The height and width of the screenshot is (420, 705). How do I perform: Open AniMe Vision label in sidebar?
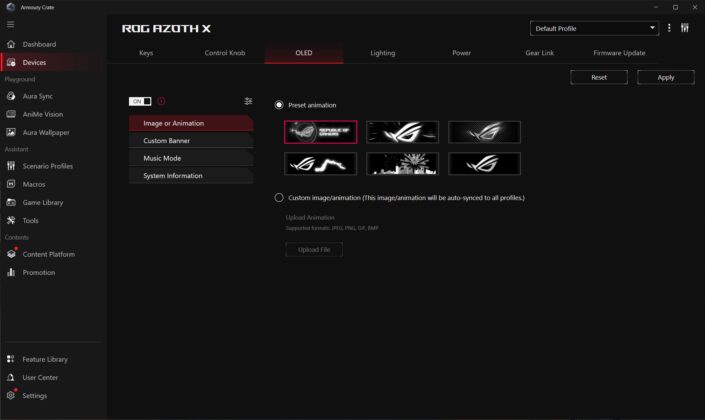[x=43, y=114]
